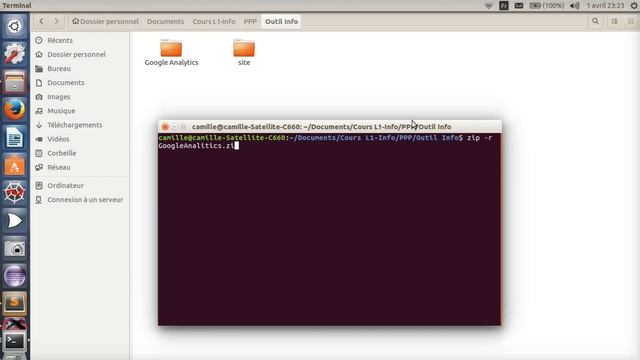
Task: Launch Firefox from the dock
Action: tap(14, 109)
